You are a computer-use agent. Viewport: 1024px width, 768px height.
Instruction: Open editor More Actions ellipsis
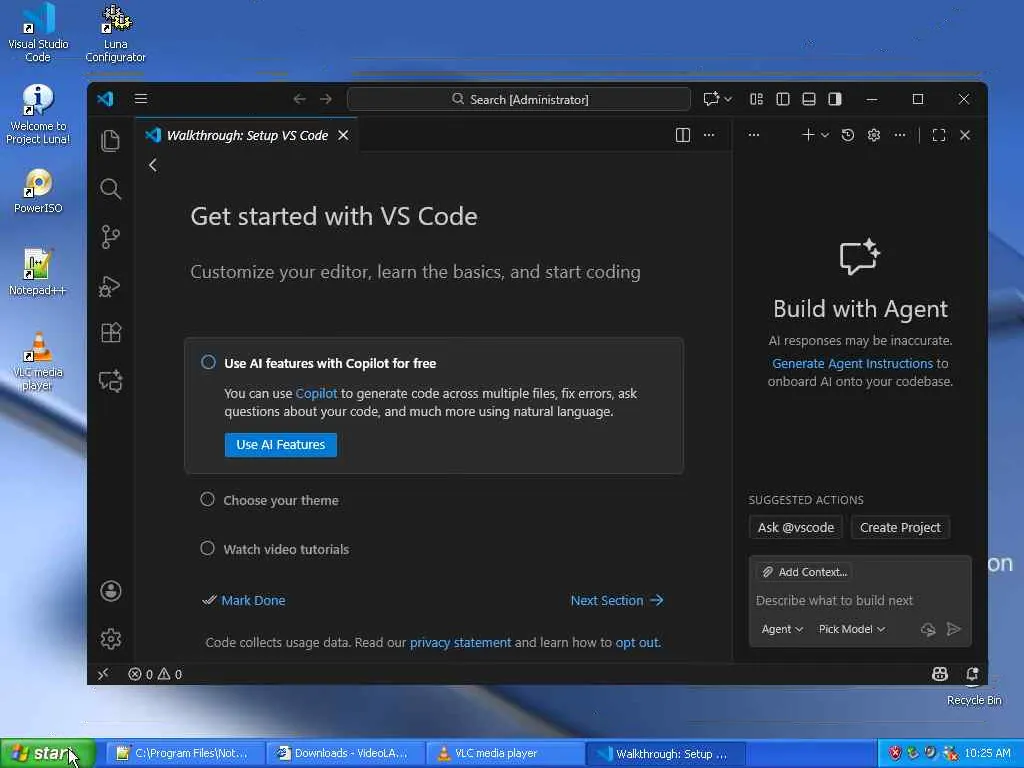[x=709, y=135]
